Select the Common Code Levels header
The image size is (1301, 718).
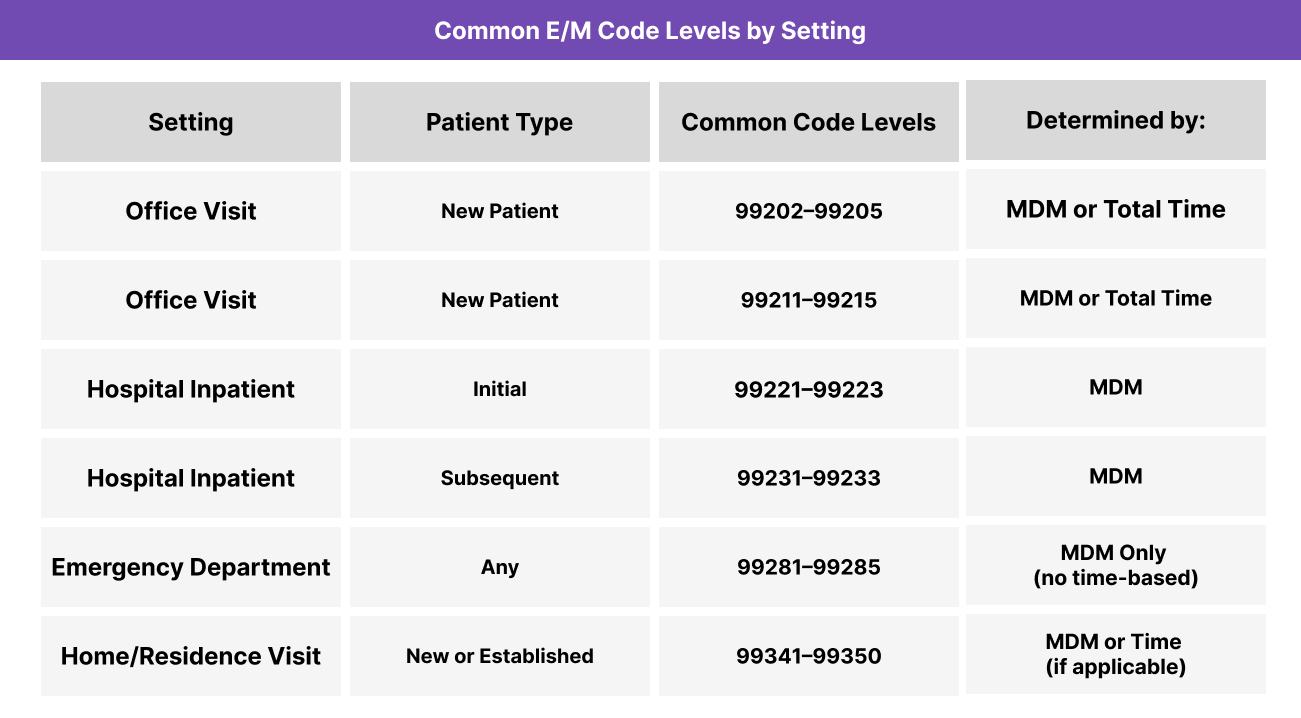(808, 122)
